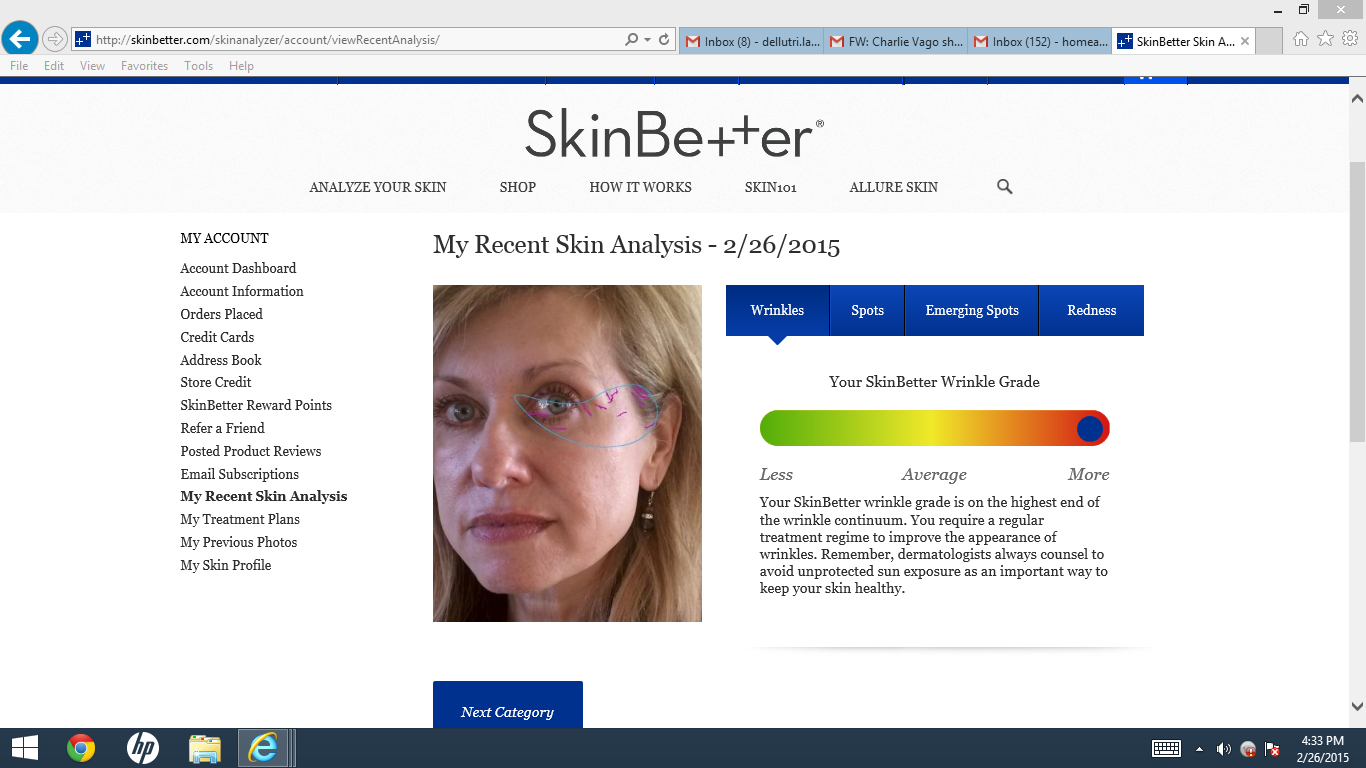Click the Action Center flag tray icon
Image resolution: width=1366 pixels, height=768 pixels.
1273,748
